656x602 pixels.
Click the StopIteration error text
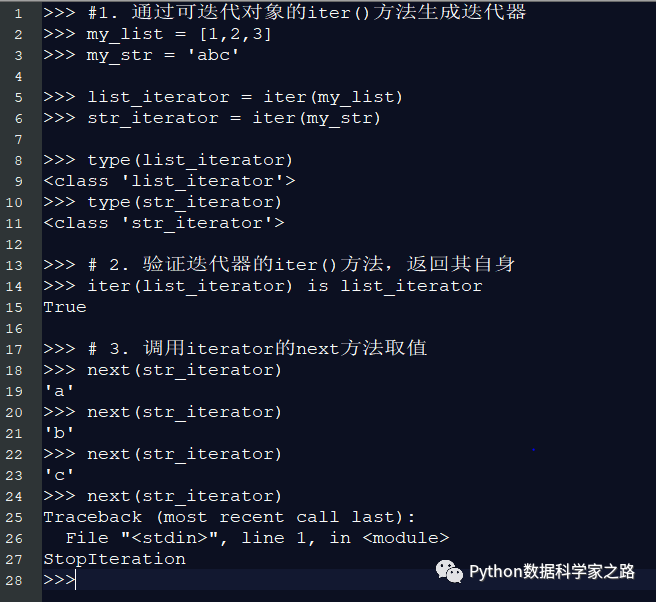coord(115,559)
